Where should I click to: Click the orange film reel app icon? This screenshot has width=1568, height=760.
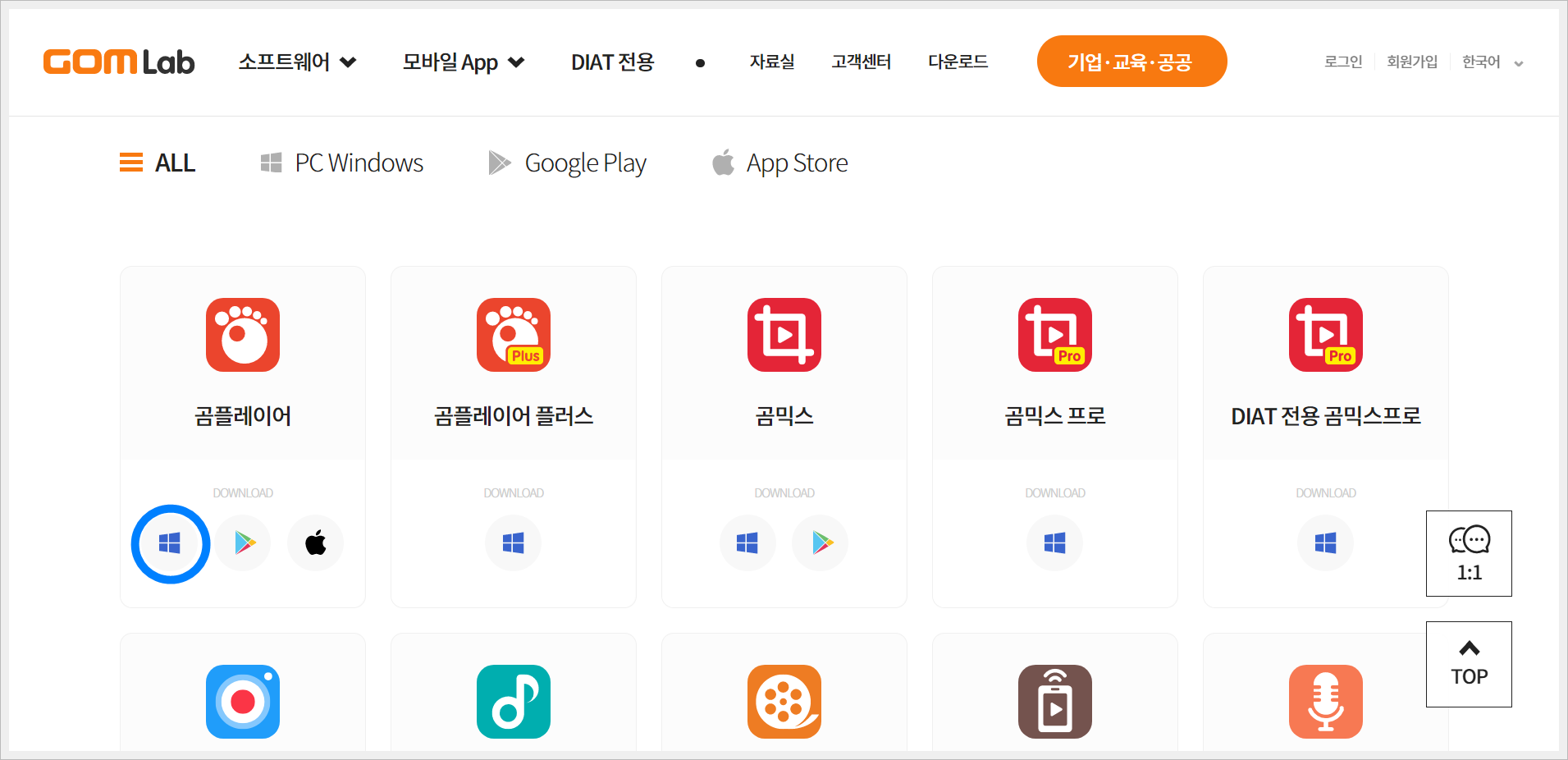784,702
